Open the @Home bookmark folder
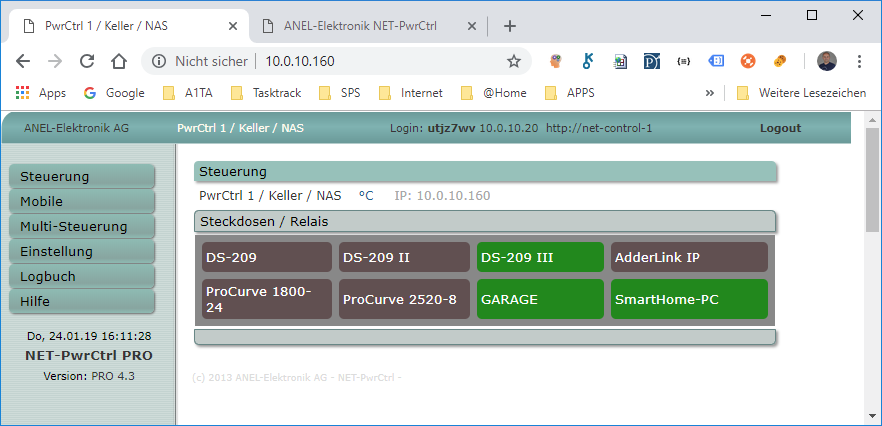 (493, 93)
